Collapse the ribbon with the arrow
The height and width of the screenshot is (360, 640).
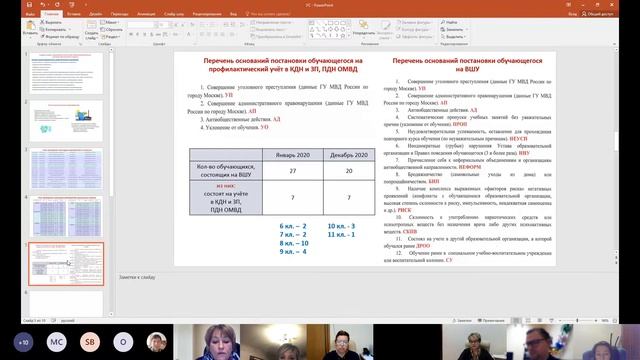click(615, 43)
